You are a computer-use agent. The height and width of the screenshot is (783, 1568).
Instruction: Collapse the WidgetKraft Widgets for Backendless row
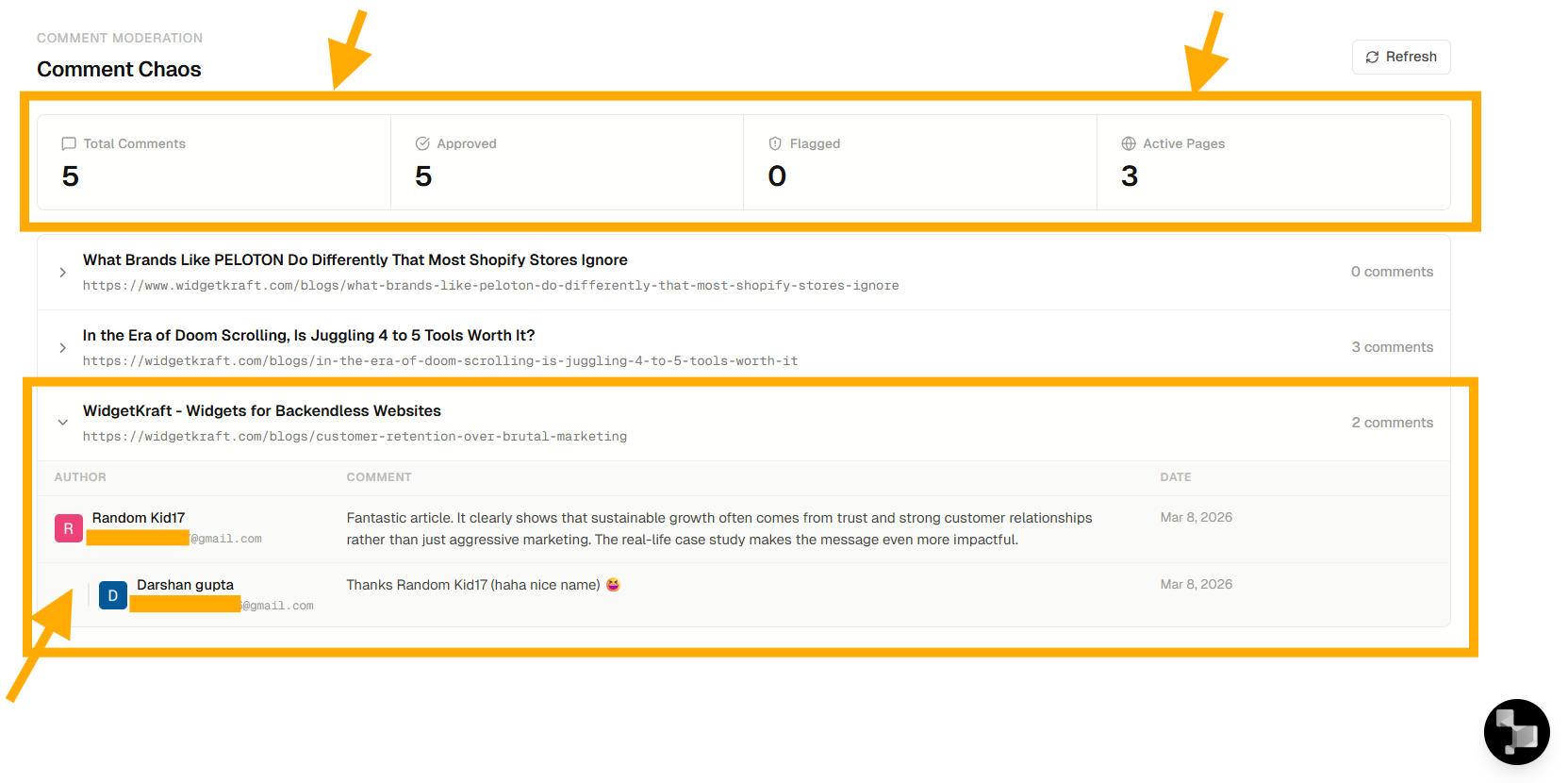click(x=62, y=423)
